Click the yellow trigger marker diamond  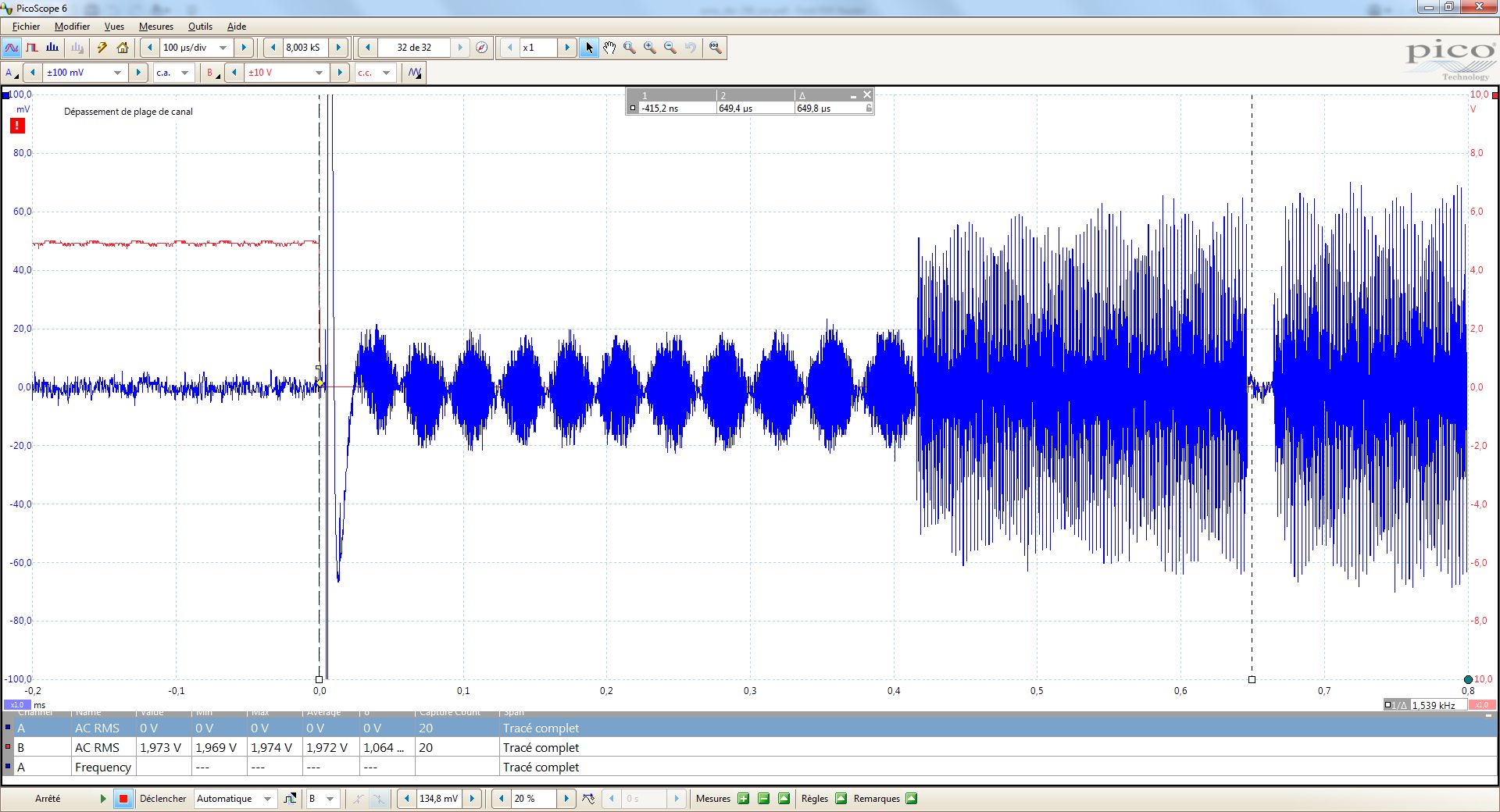(320, 383)
